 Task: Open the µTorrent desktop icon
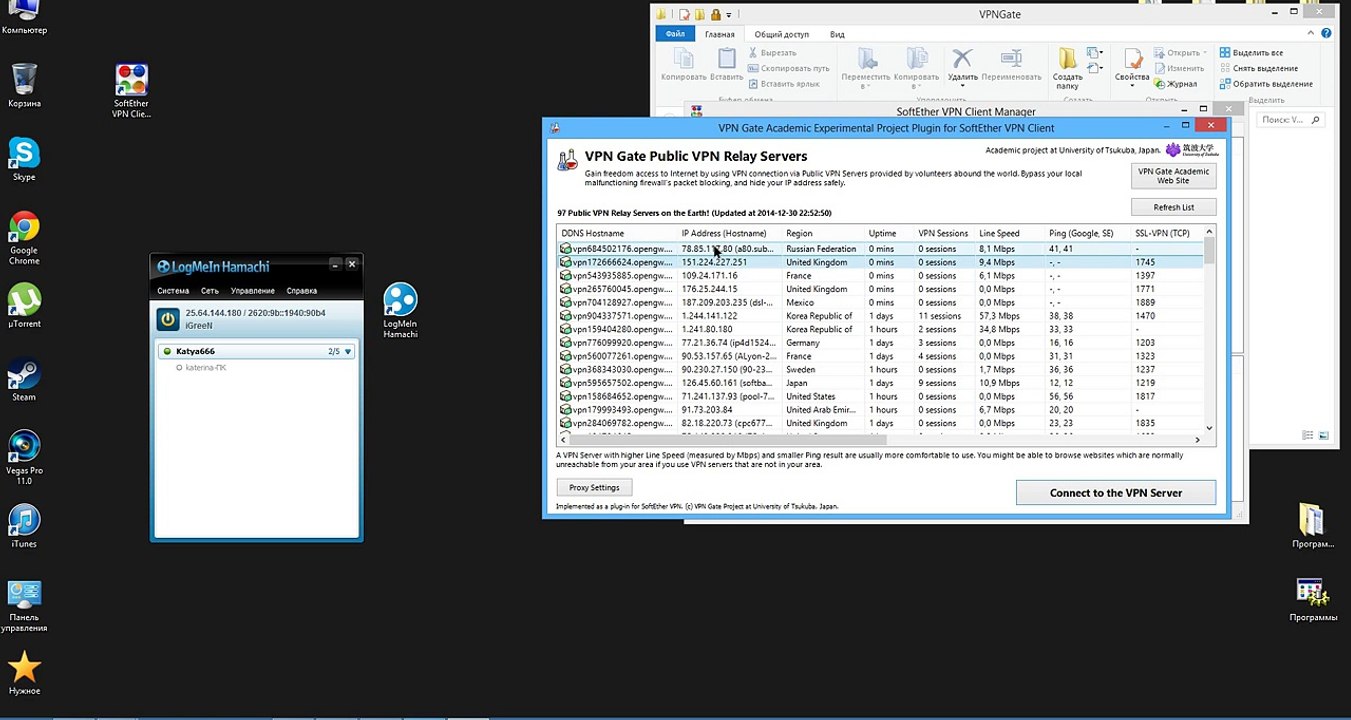coord(24,306)
